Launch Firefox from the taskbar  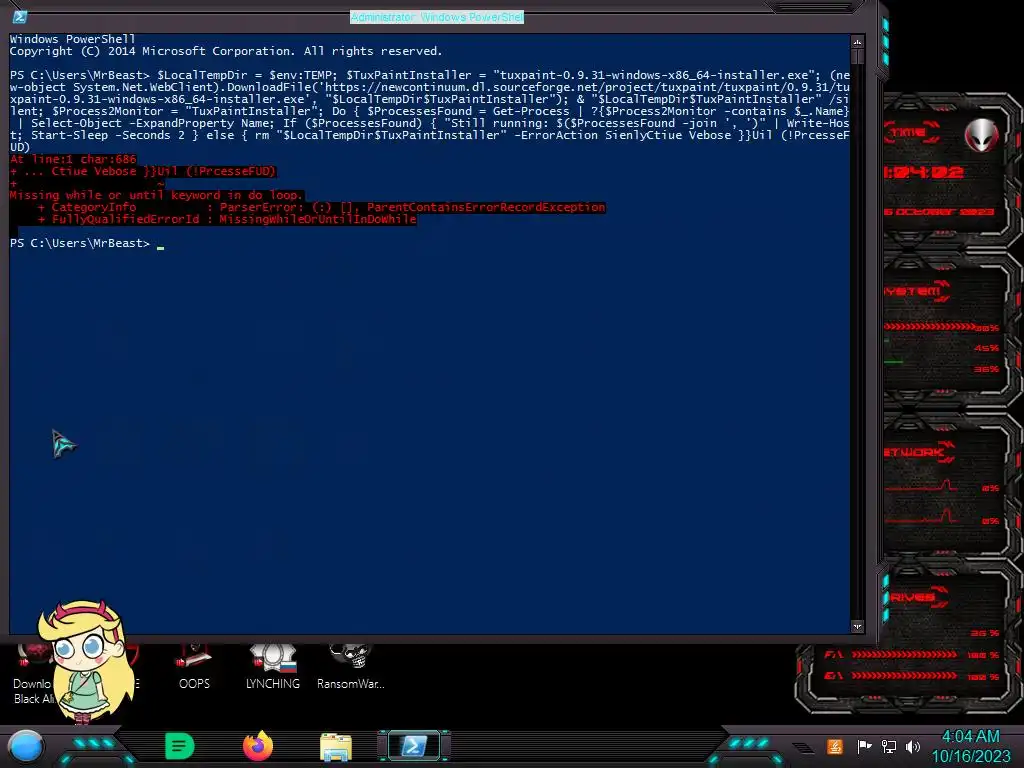pos(258,746)
